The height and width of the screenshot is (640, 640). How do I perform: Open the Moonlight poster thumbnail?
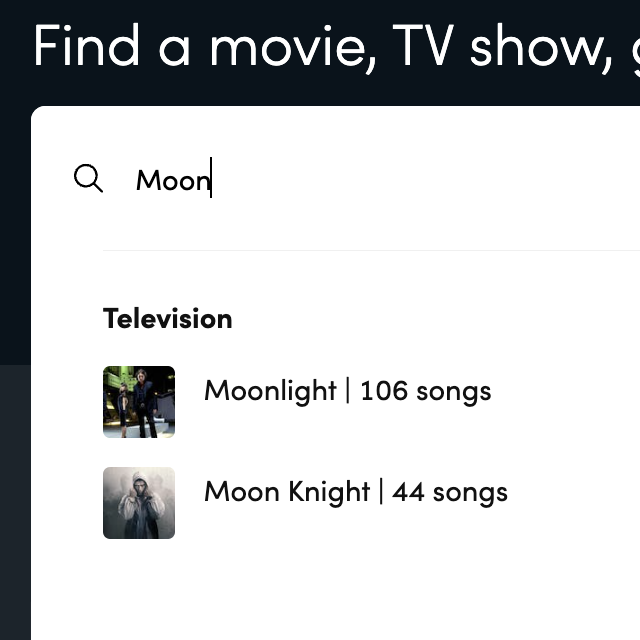pos(139,402)
